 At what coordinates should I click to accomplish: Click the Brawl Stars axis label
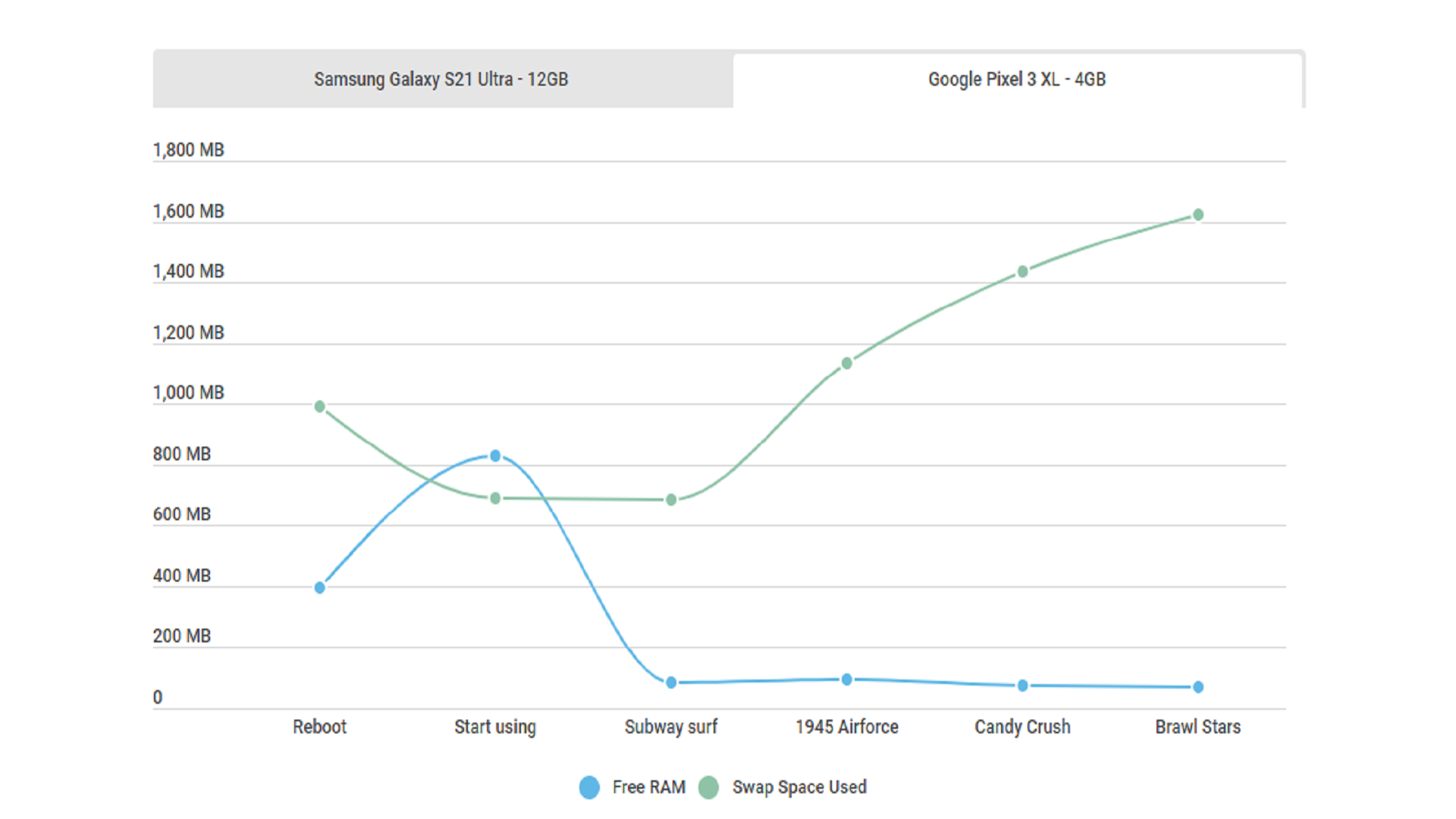(x=1197, y=726)
